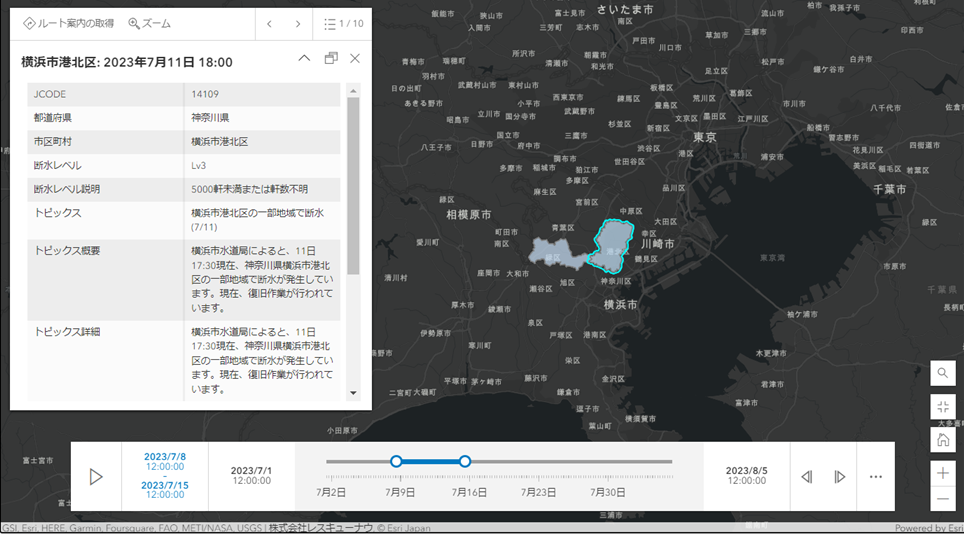
Task: Step time slider to previous interval
Action: coord(806,477)
